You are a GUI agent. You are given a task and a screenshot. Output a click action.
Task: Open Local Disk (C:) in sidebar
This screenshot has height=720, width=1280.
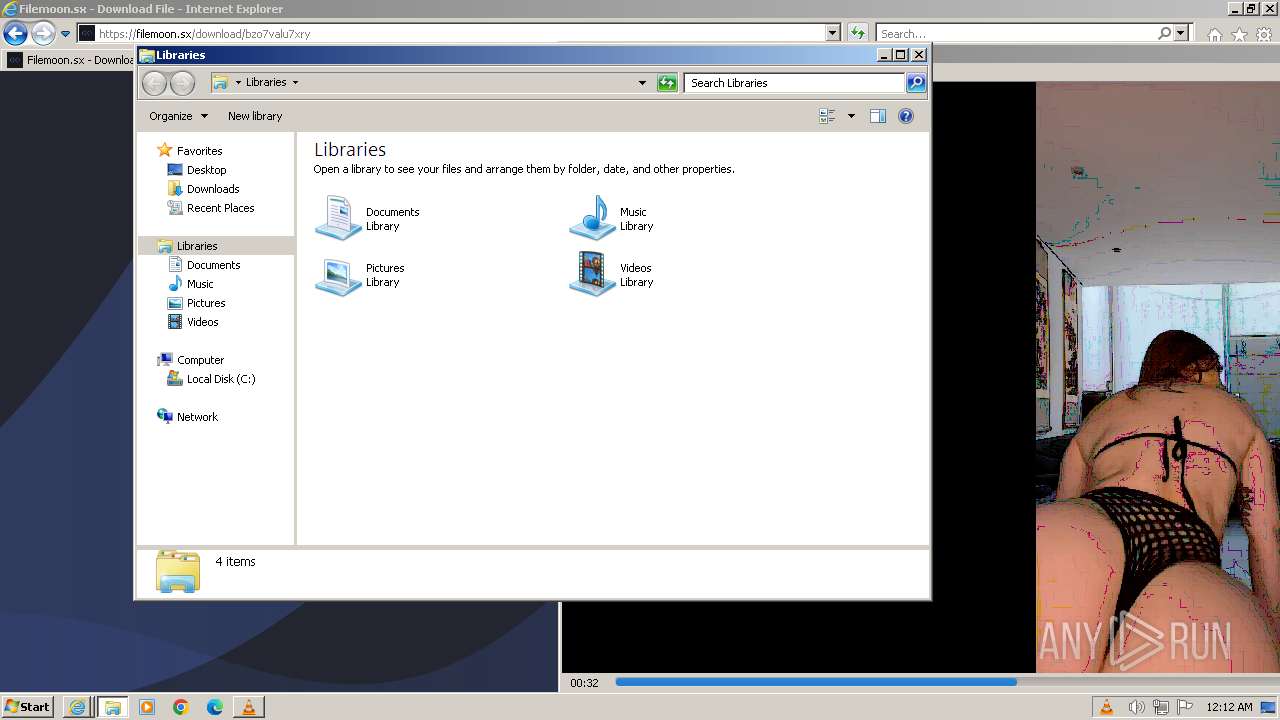click(x=220, y=379)
